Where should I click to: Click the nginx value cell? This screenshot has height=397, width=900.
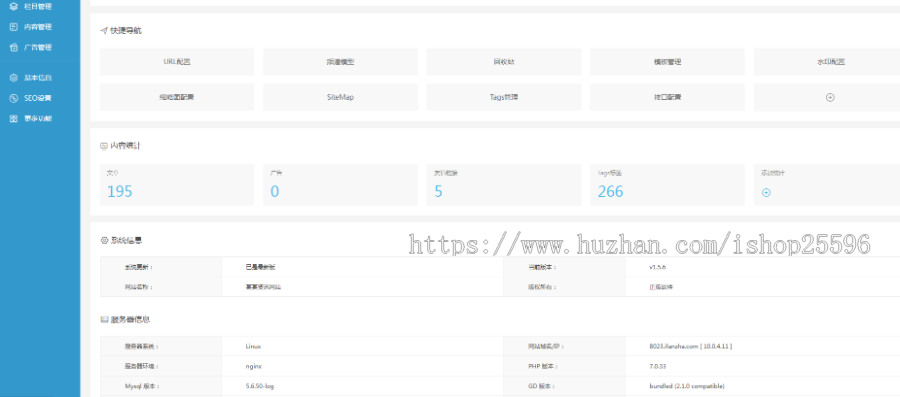(362, 366)
